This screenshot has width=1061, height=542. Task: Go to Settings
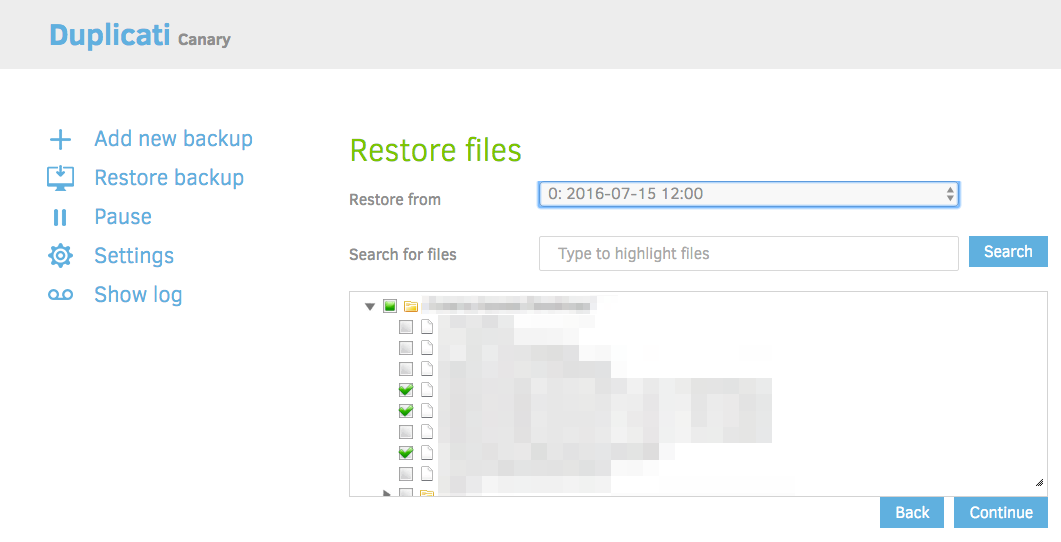click(x=134, y=256)
